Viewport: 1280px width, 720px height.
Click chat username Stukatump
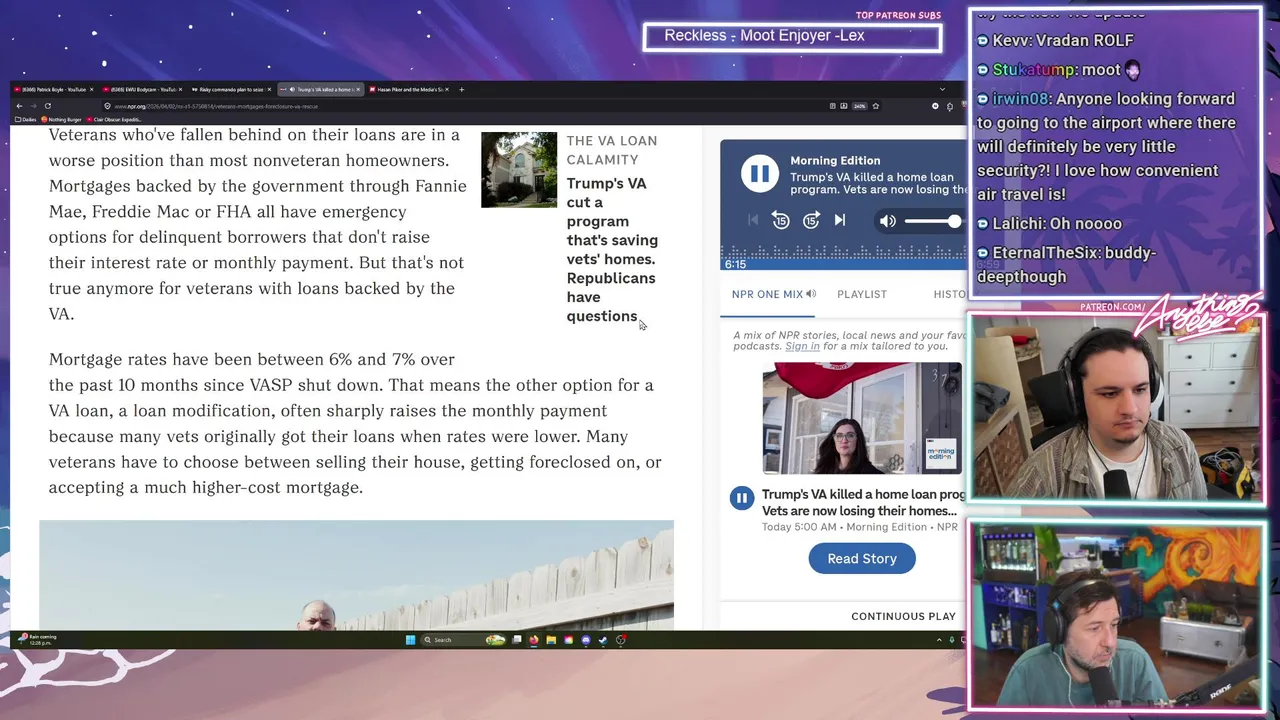tap(1033, 70)
